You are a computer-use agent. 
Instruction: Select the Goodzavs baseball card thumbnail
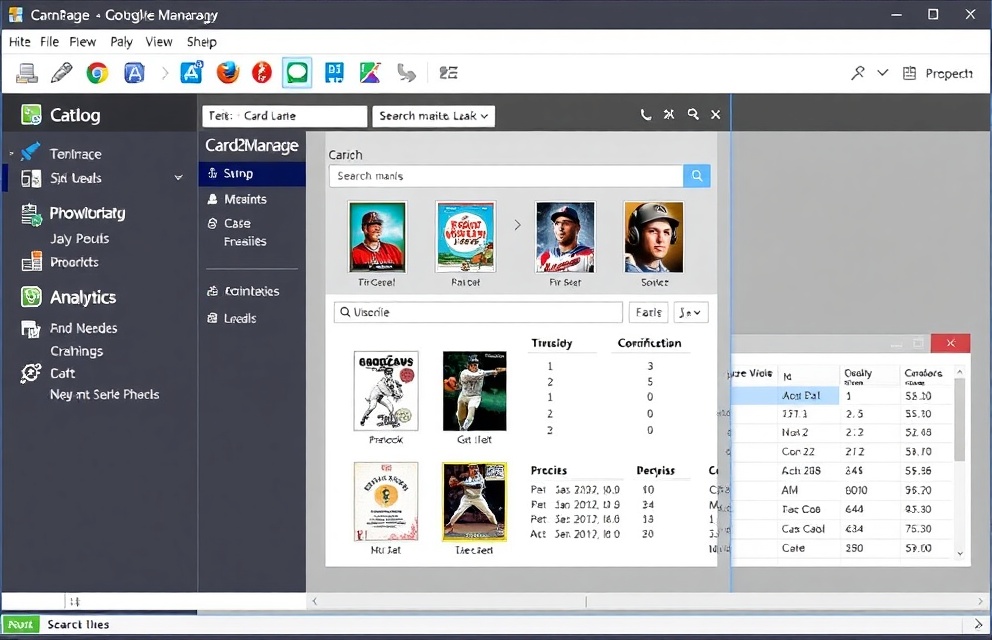(386, 391)
